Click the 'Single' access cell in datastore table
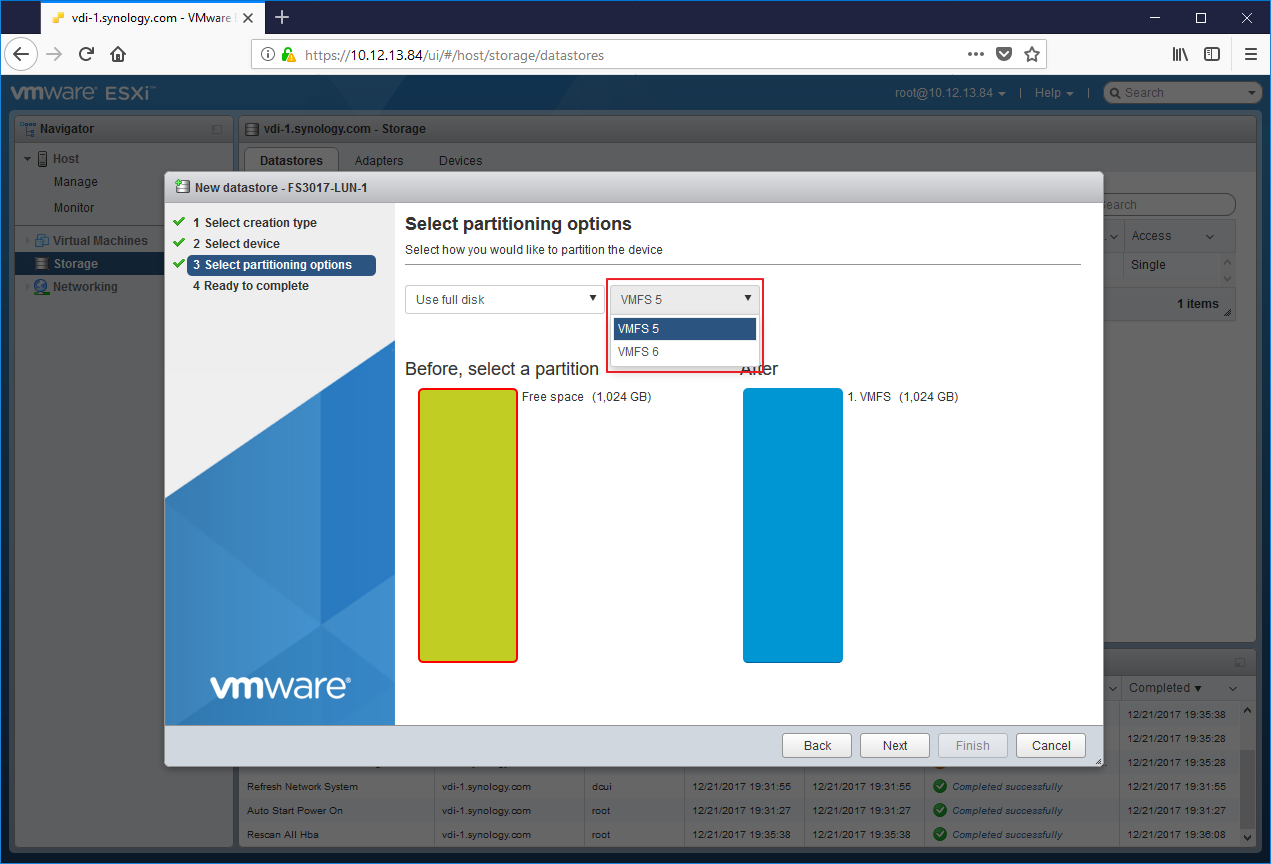The image size is (1271, 864). (1148, 265)
